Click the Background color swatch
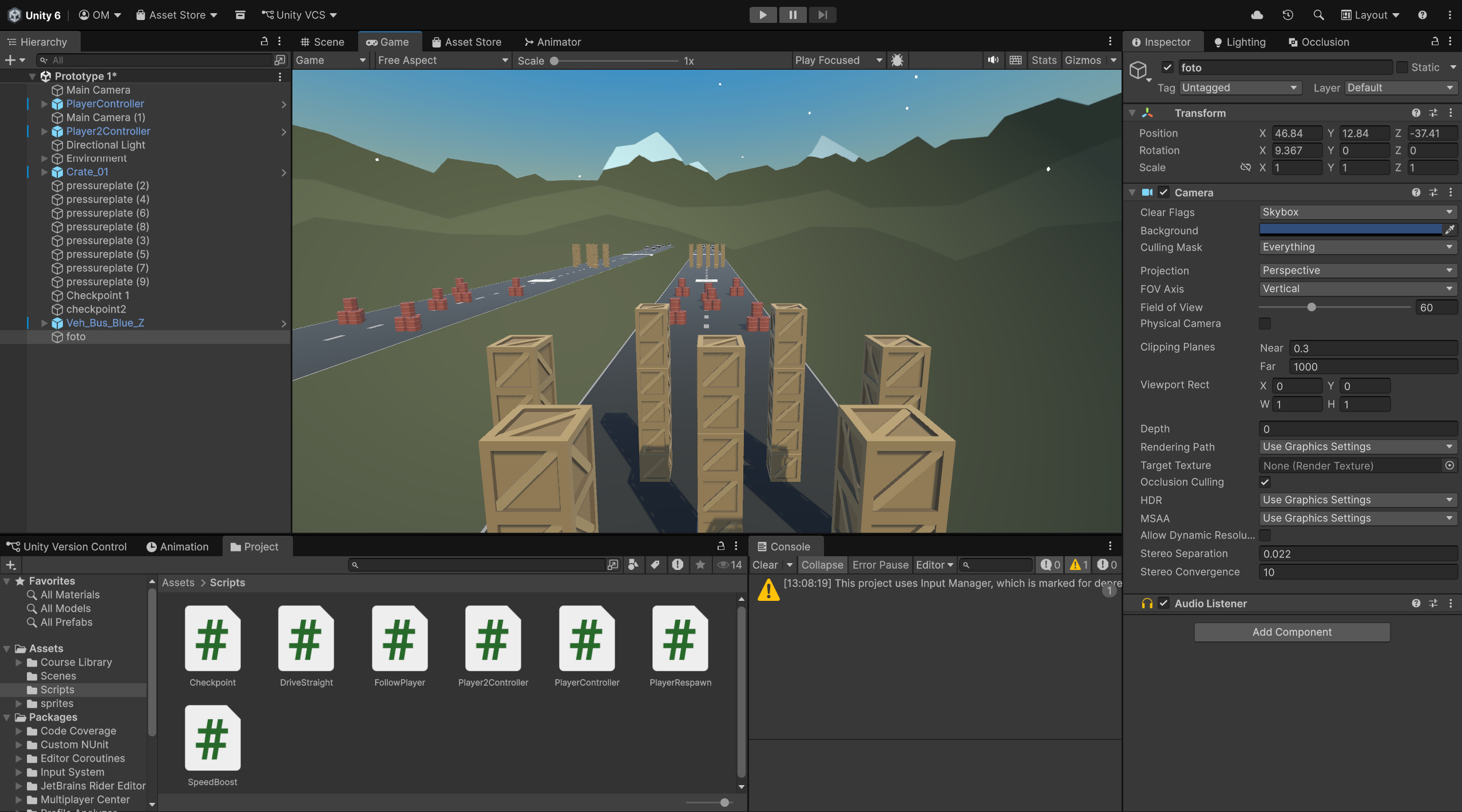Screen dimensions: 1462x812 pyautogui.click(x=1349, y=230)
